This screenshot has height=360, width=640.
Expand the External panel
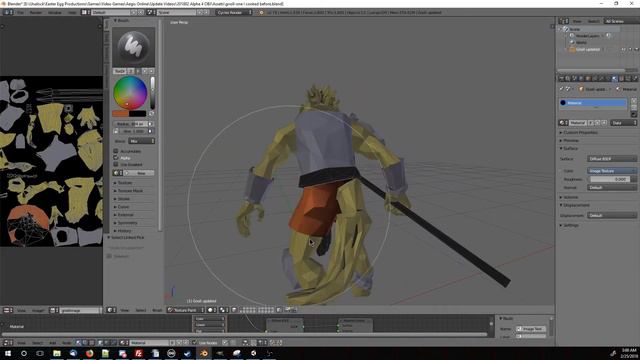tap(125, 215)
